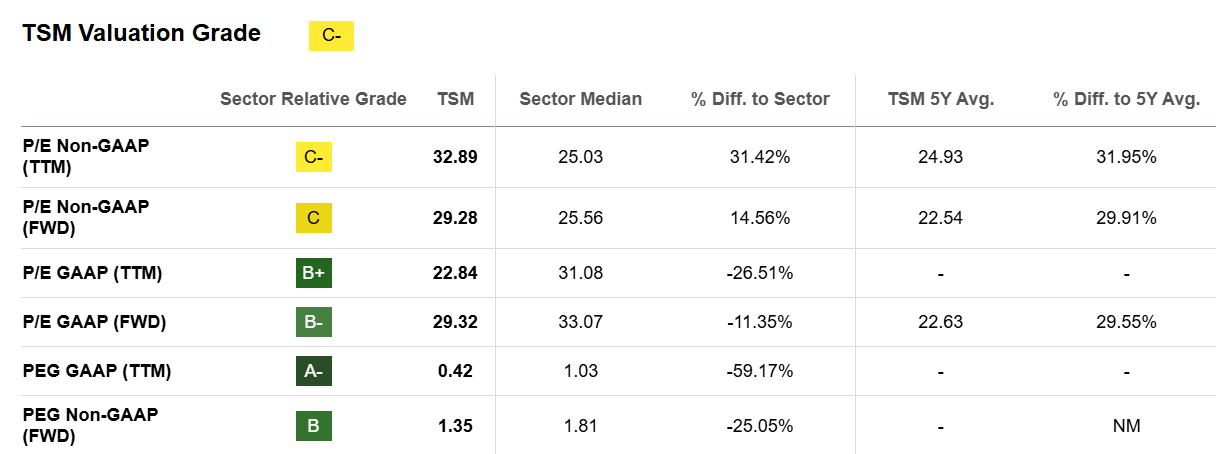This screenshot has height=454, width=1229.
Task: Click the Sector Relative Grade column header
Action: [313, 99]
